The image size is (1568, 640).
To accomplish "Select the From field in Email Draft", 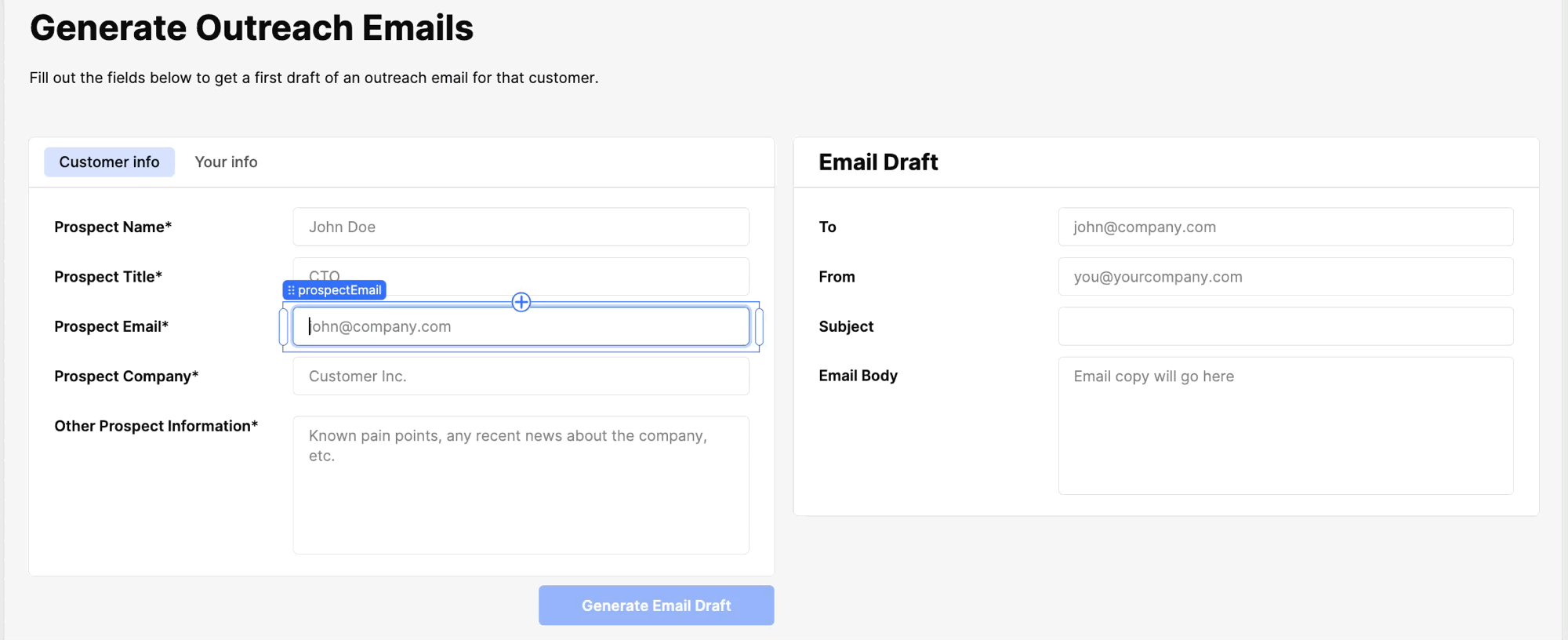I will pos(1285,277).
